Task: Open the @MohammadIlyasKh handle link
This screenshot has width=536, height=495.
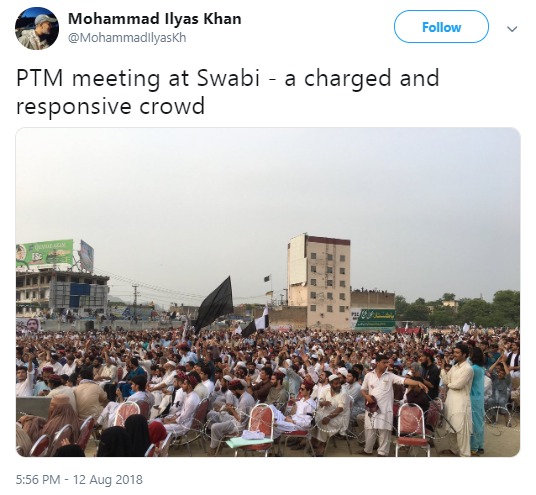Action: [x=127, y=38]
